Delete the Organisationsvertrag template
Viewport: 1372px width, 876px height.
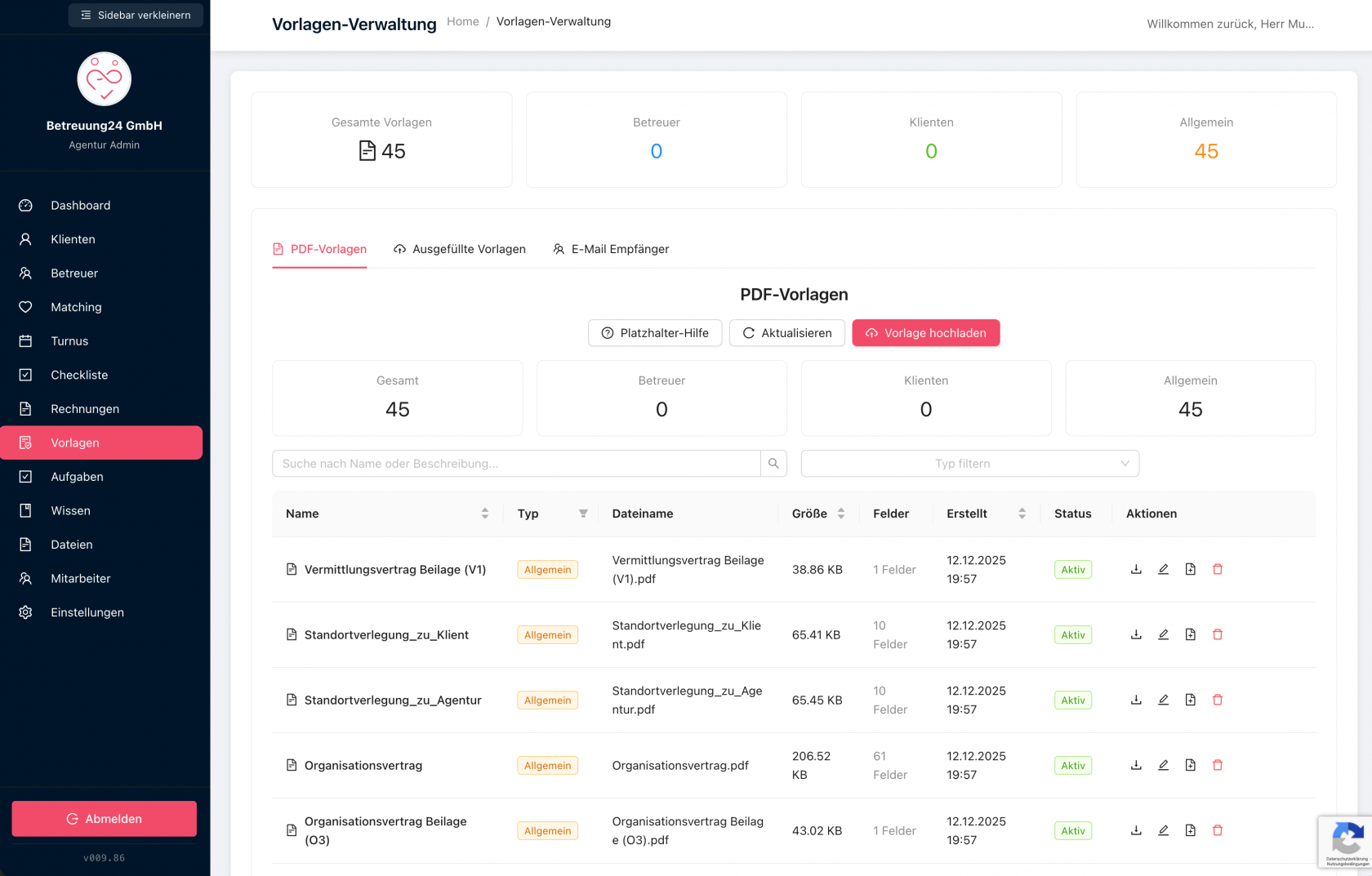(1218, 765)
